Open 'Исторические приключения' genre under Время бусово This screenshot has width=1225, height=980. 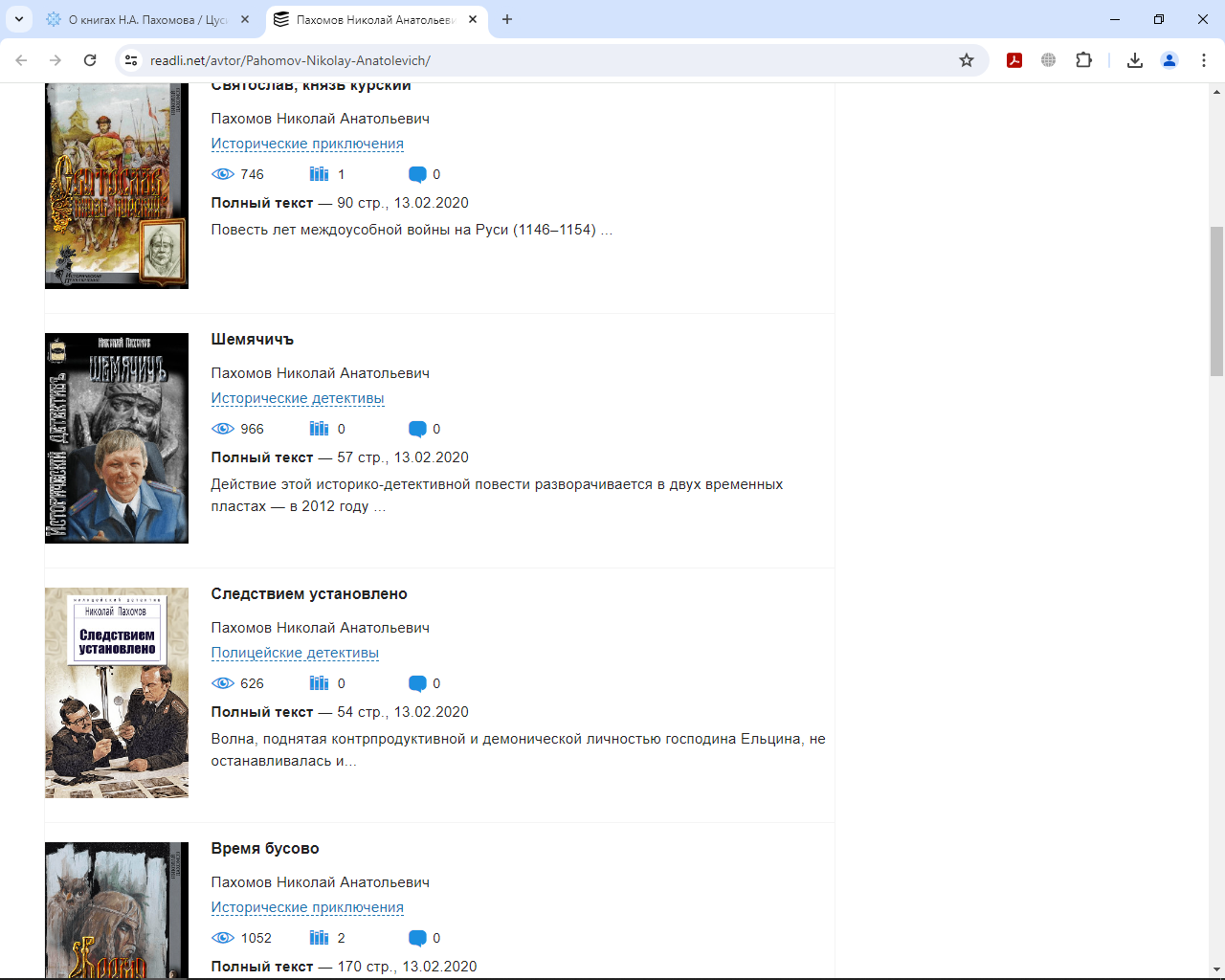click(x=307, y=907)
